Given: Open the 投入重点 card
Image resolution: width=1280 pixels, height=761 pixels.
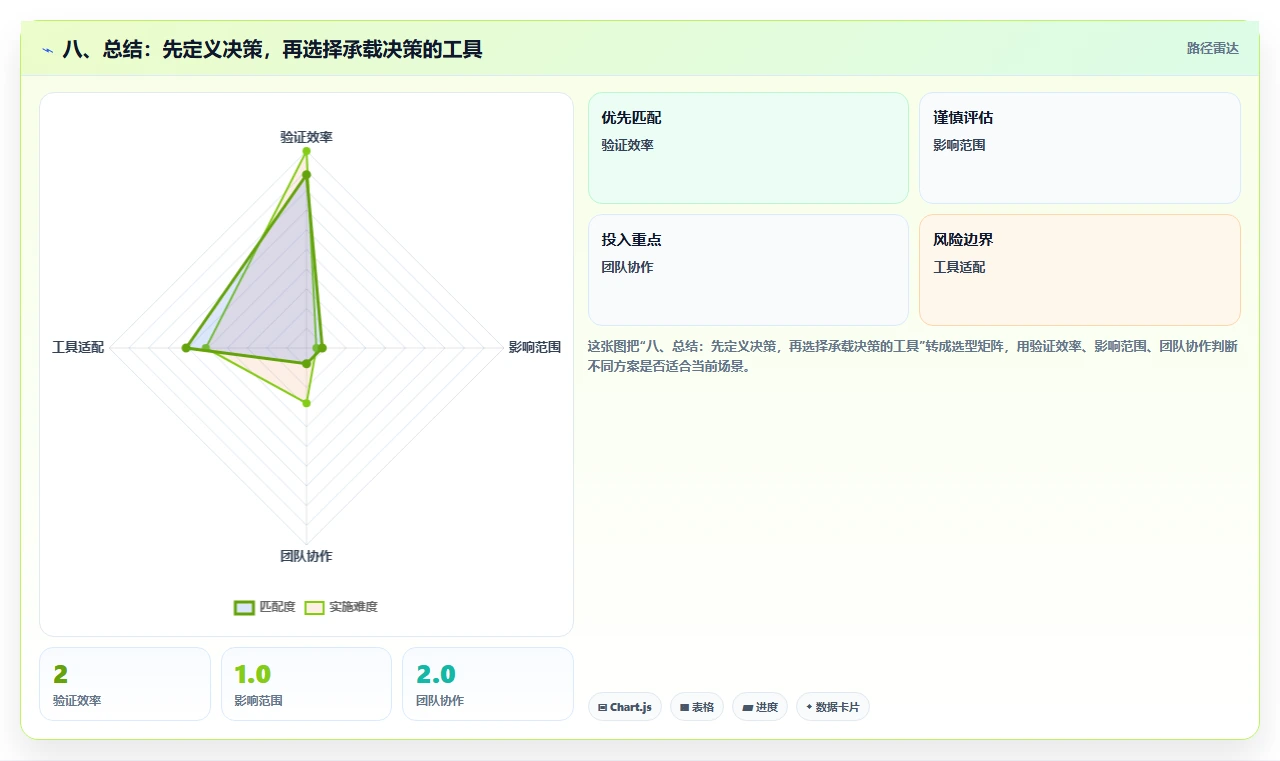Looking at the screenshot, I should tap(748, 270).
